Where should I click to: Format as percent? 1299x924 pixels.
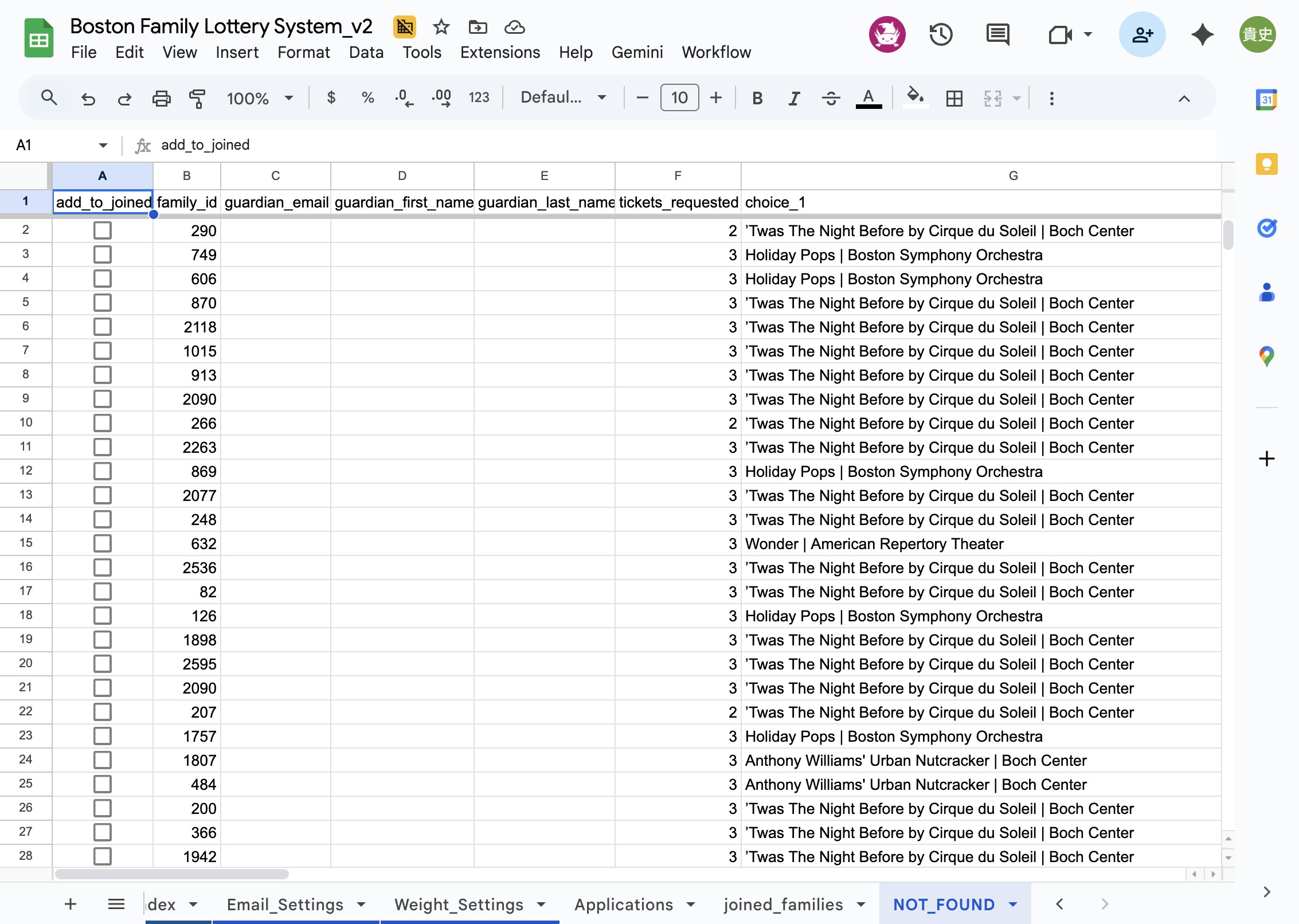pos(367,98)
